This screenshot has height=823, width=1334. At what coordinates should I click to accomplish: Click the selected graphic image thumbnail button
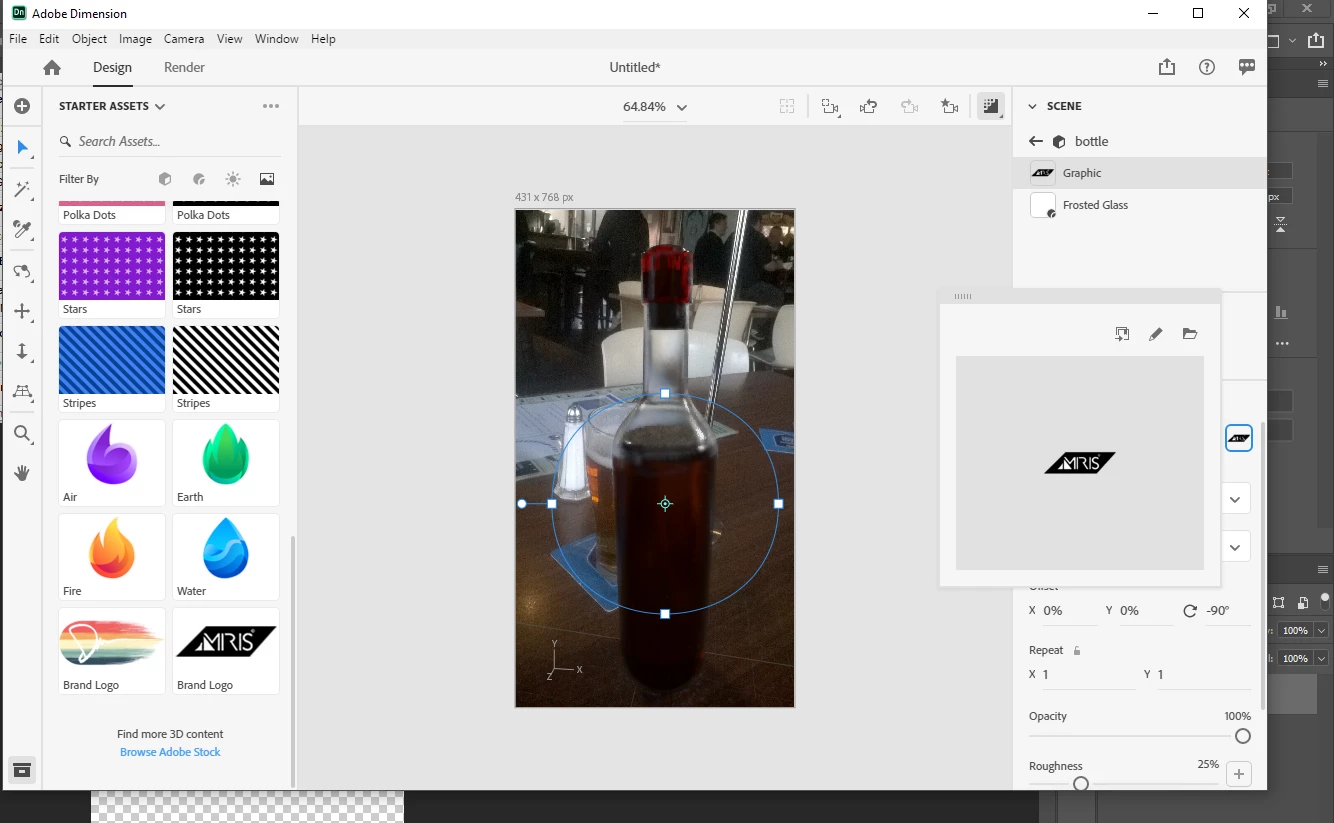click(1239, 437)
